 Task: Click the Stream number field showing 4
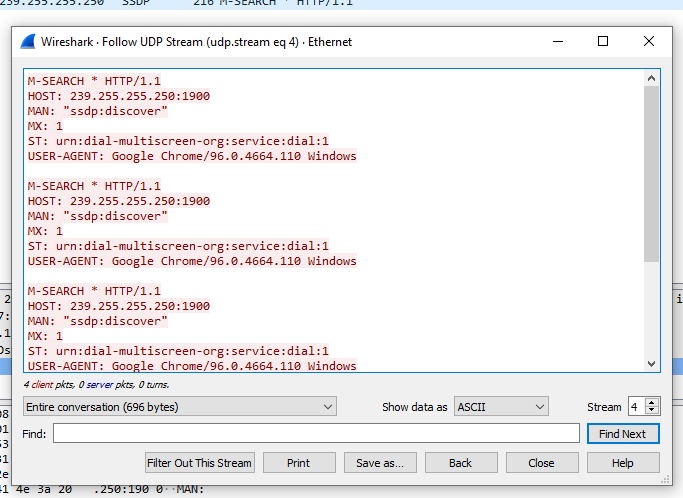pos(637,407)
